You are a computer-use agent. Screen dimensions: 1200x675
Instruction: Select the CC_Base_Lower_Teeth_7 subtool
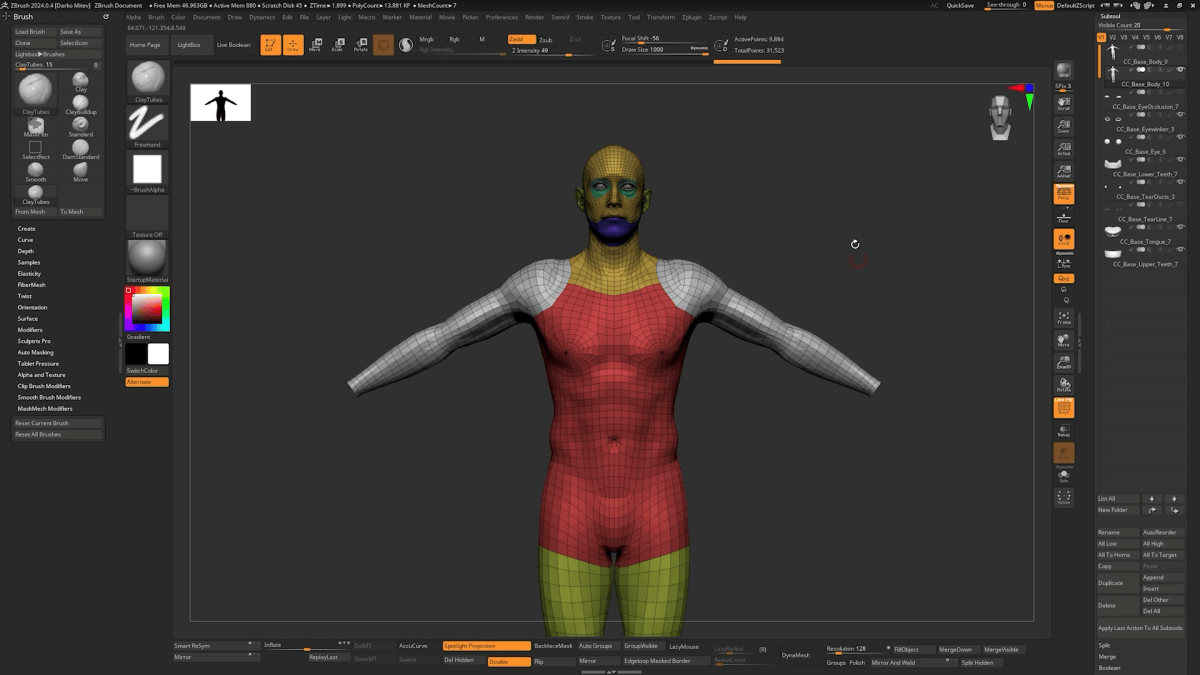coord(1143,168)
